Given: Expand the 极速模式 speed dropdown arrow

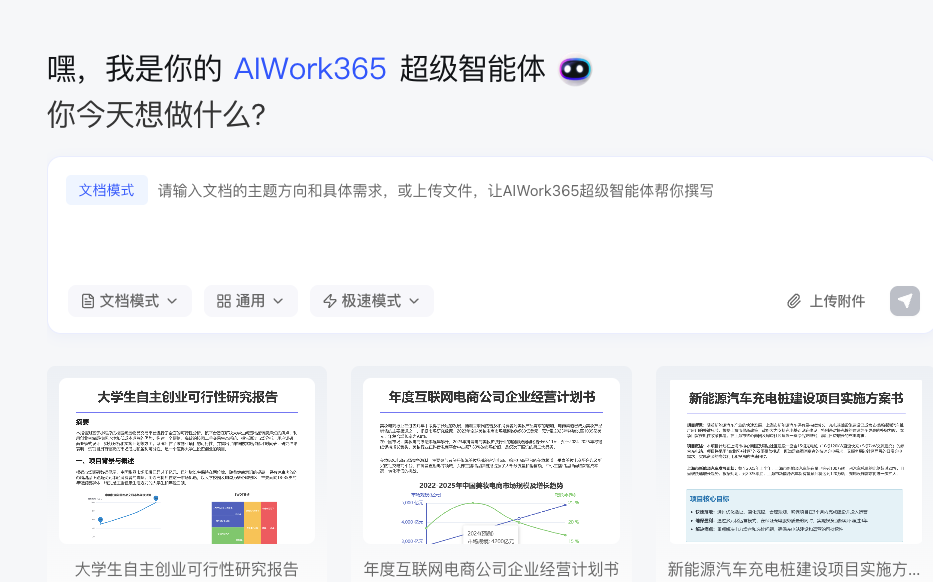Looking at the screenshot, I should click(x=414, y=301).
